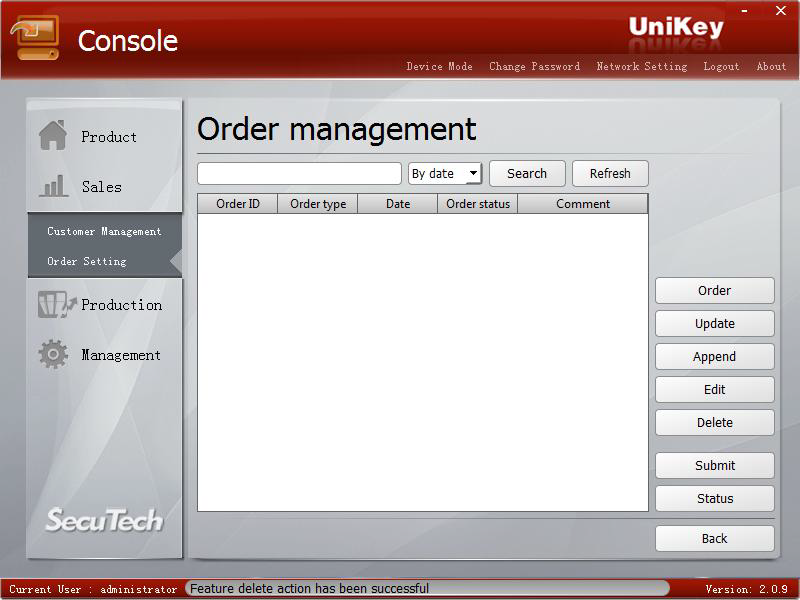Click the Console logo icon
This screenshot has height=600, width=800.
[35, 38]
